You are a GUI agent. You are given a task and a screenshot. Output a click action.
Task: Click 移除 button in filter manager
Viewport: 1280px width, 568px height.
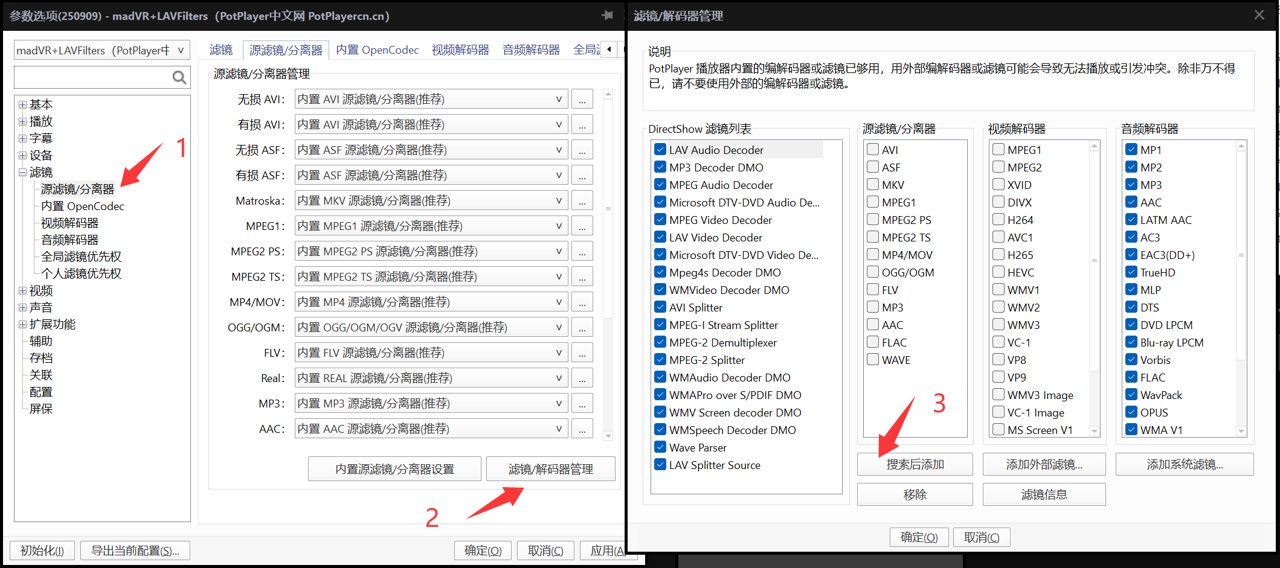tap(915, 494)
